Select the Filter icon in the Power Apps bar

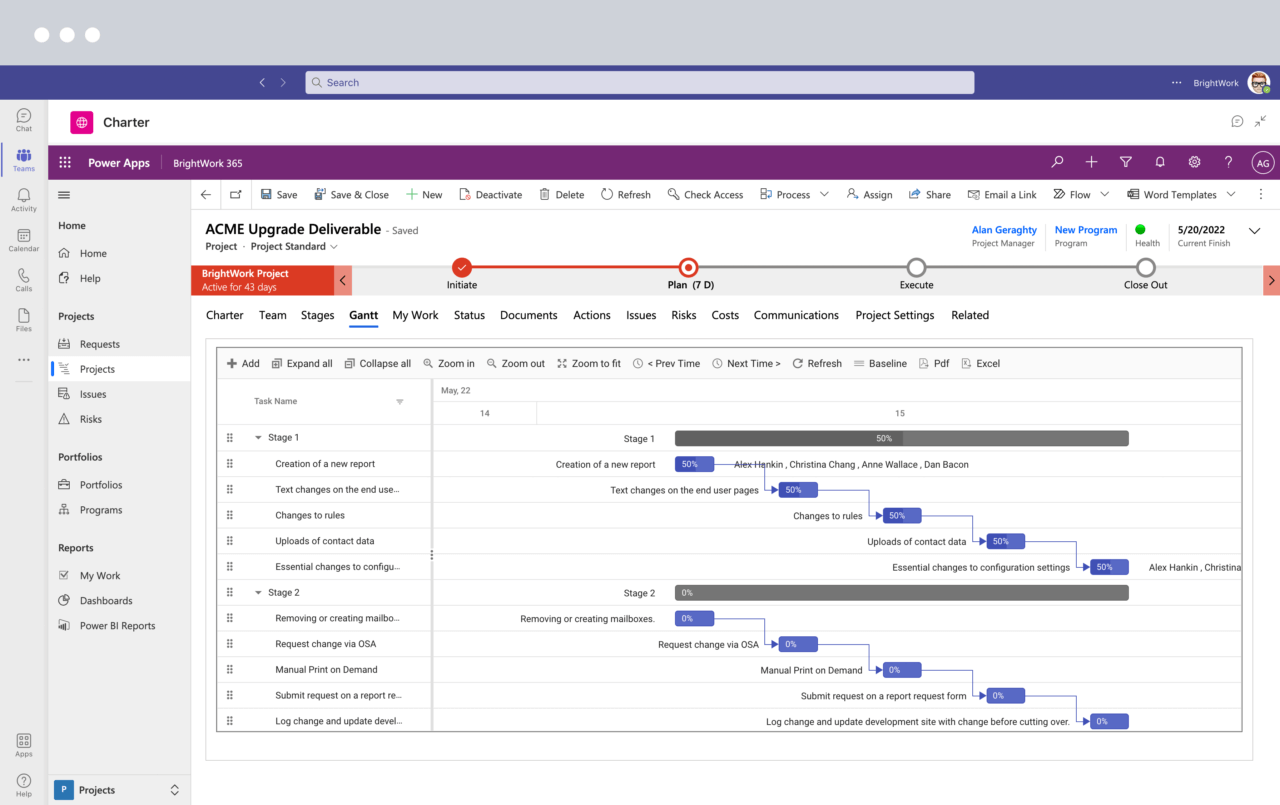tap(1125, 161)
